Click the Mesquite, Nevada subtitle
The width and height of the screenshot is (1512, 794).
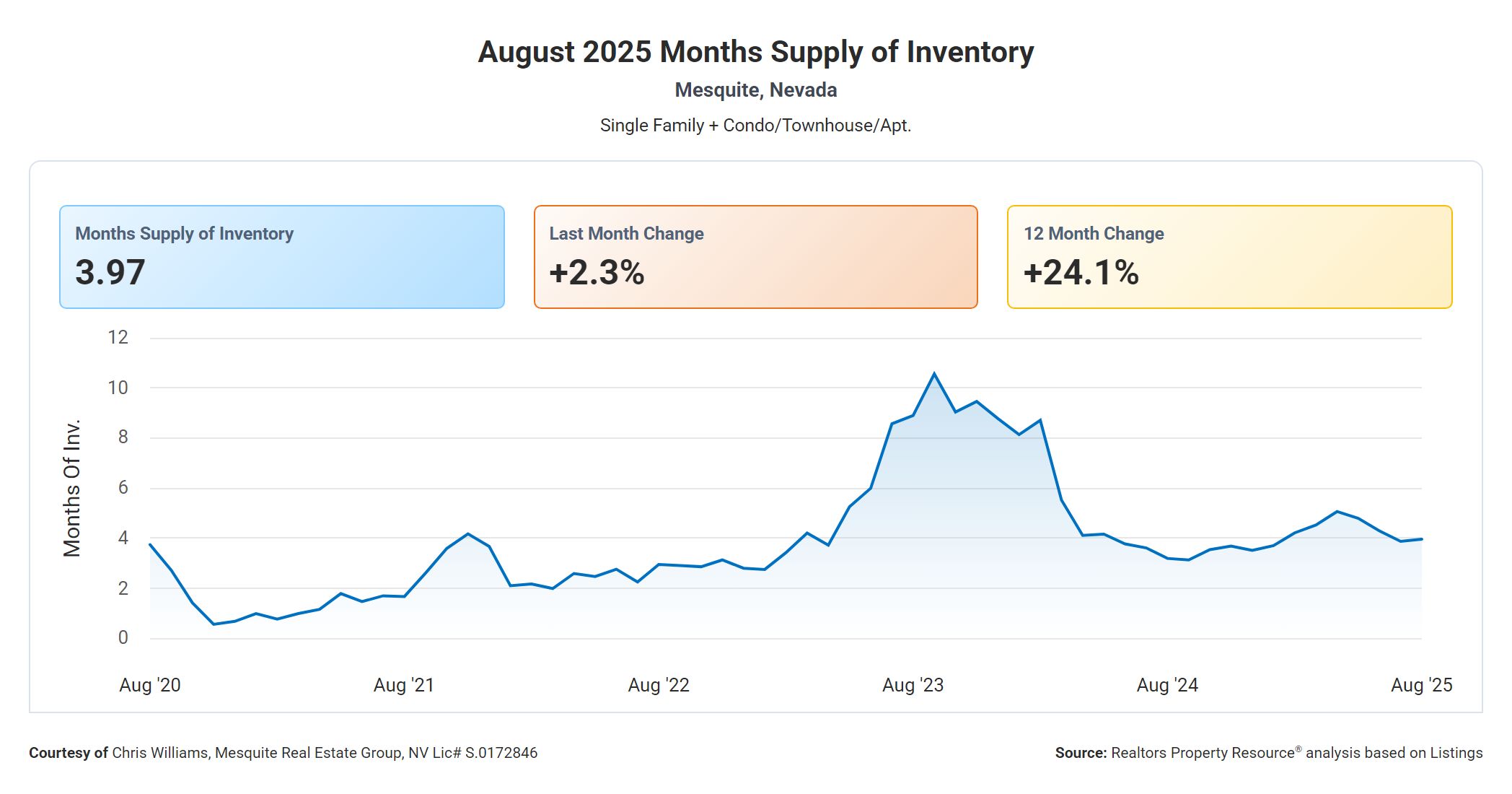click(x=755, y=90)
